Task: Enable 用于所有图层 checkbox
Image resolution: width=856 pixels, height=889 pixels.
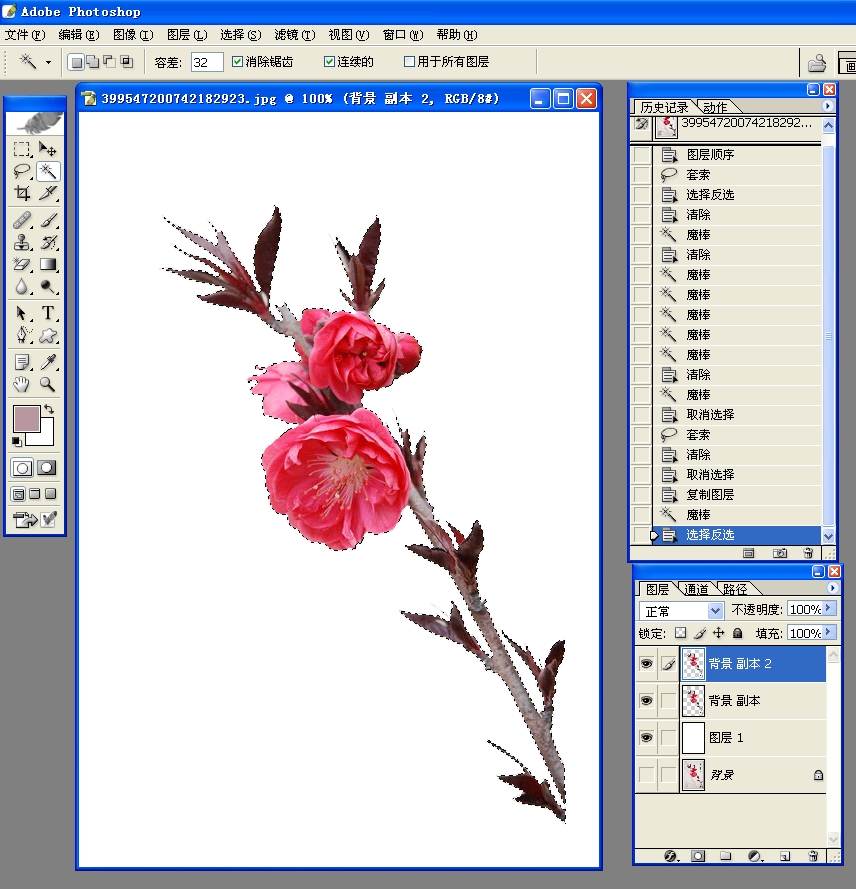Action: [409, 62]
